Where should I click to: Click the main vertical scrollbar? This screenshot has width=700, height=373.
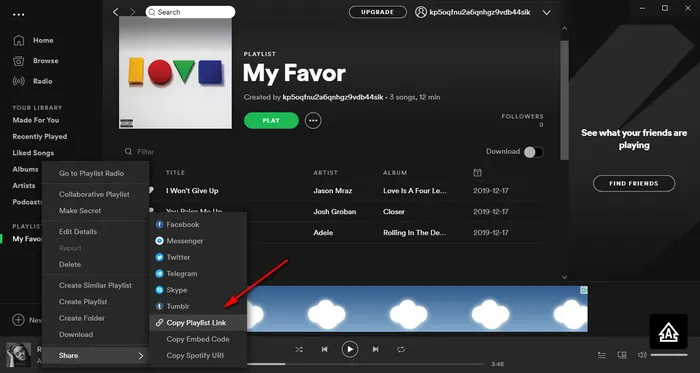coord(565,100)
